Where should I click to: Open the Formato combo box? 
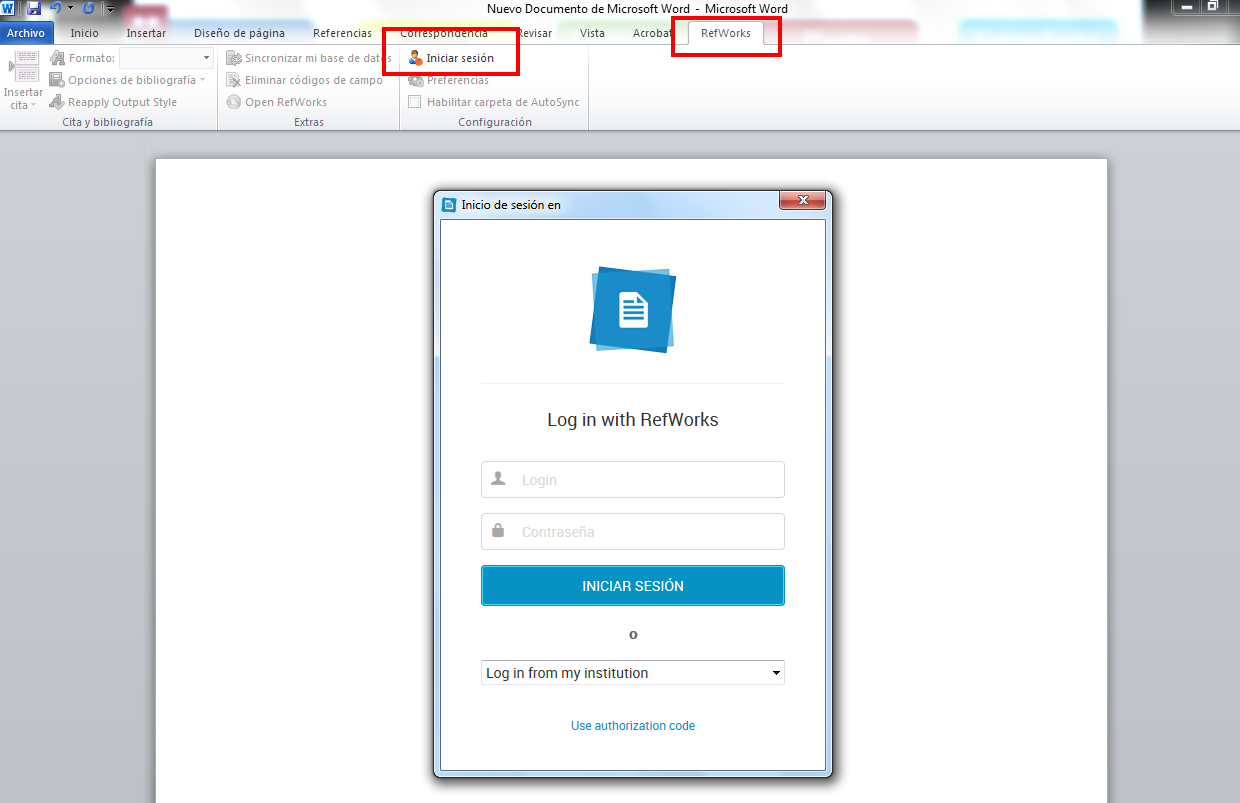166,58
